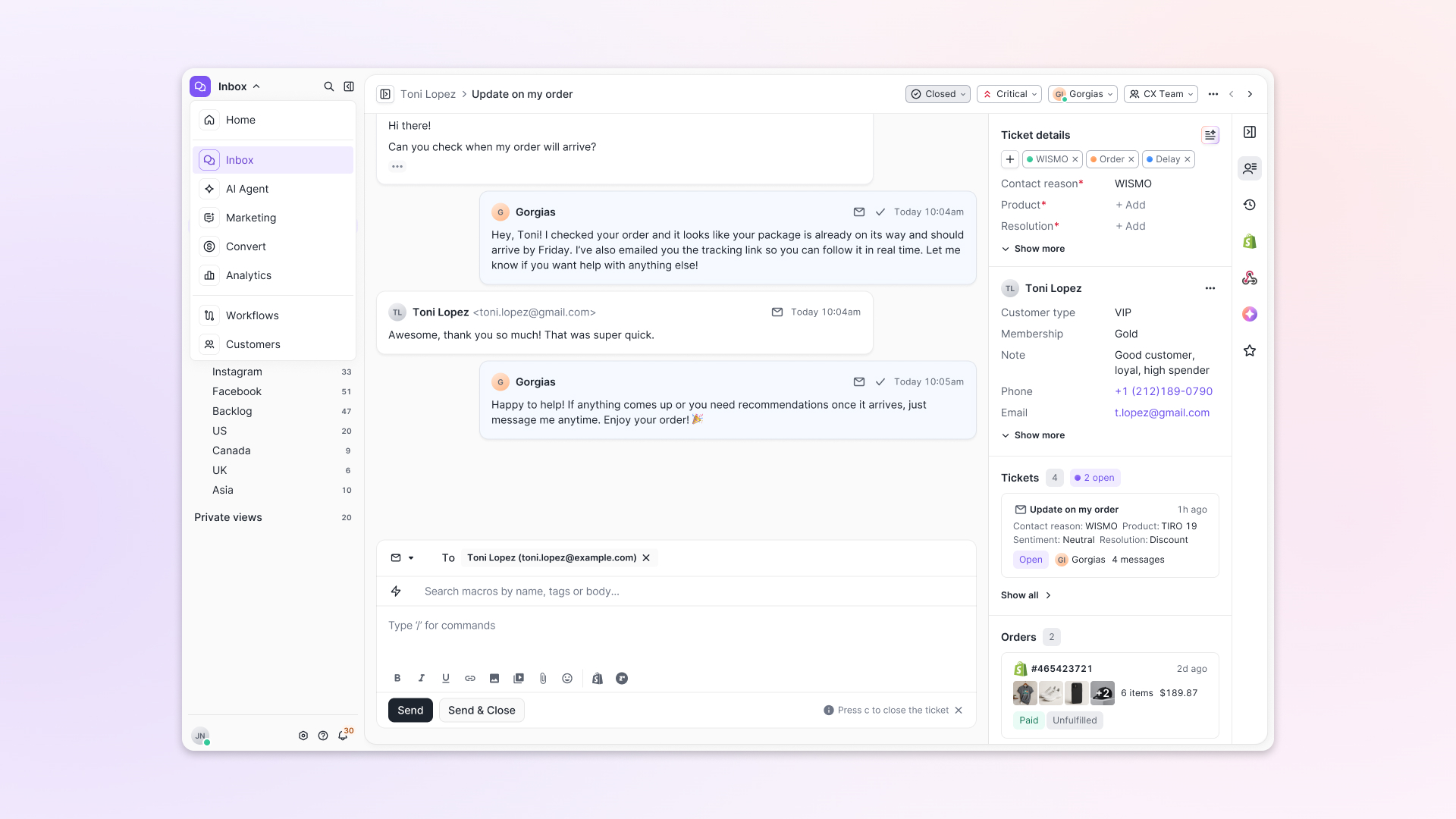This screenshot has height=819, width=1456.
Task: Open the ticket more options ellipsis
Action: click(x=1213, y=94)
